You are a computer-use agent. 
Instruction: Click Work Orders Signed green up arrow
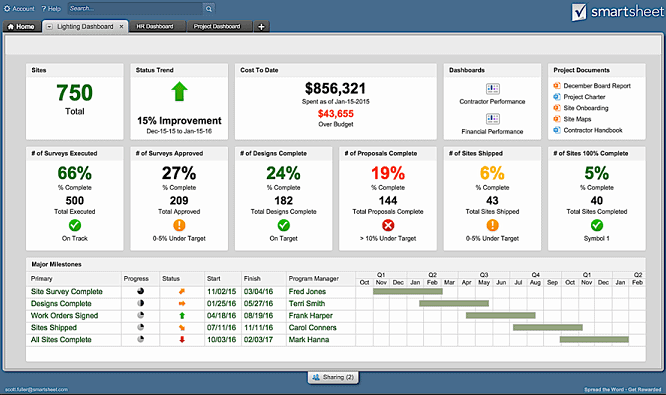tap(182, 316)
